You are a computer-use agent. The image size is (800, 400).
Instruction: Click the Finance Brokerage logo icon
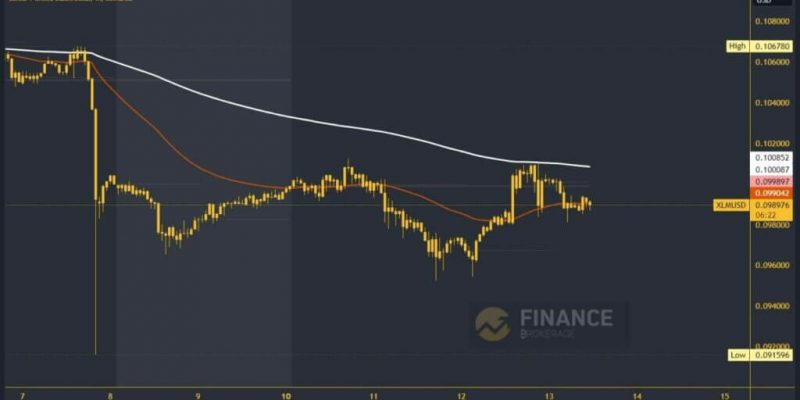(492, 324)
